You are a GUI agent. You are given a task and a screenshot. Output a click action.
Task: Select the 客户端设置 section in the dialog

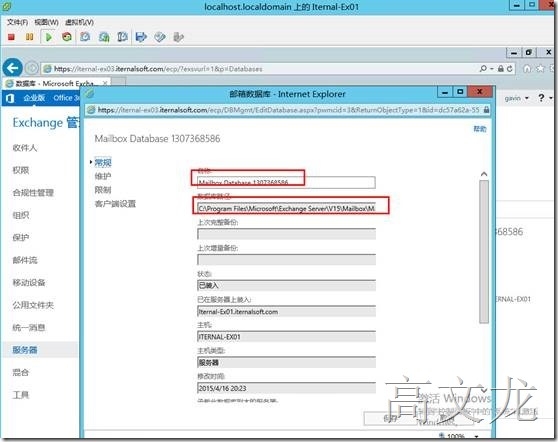115,204
